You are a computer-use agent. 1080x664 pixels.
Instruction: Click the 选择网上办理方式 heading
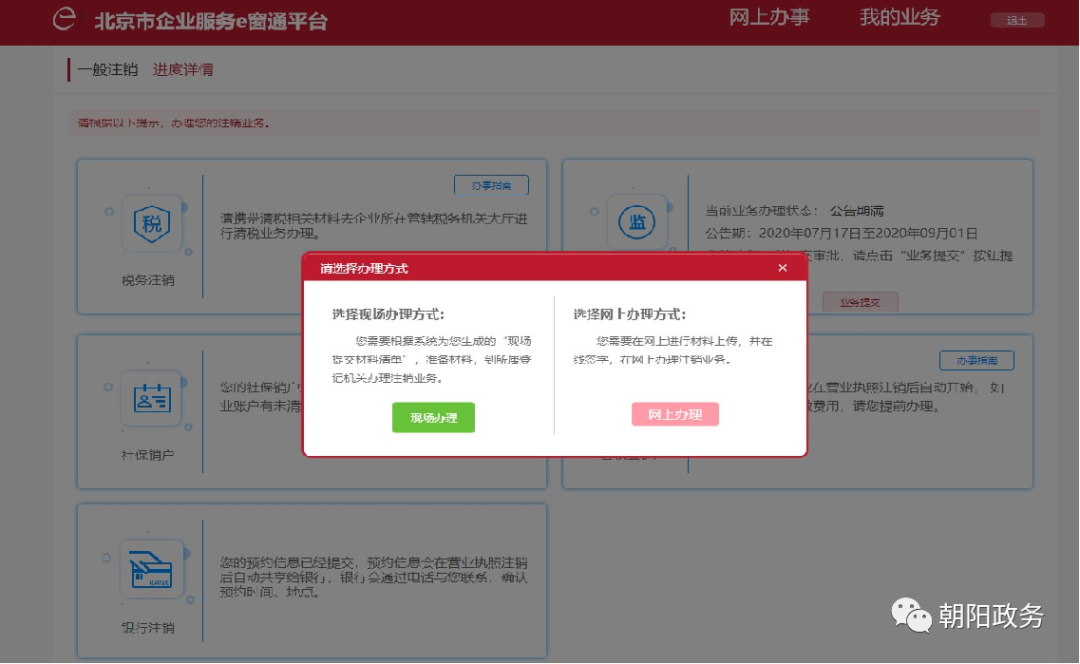(630, 314)
